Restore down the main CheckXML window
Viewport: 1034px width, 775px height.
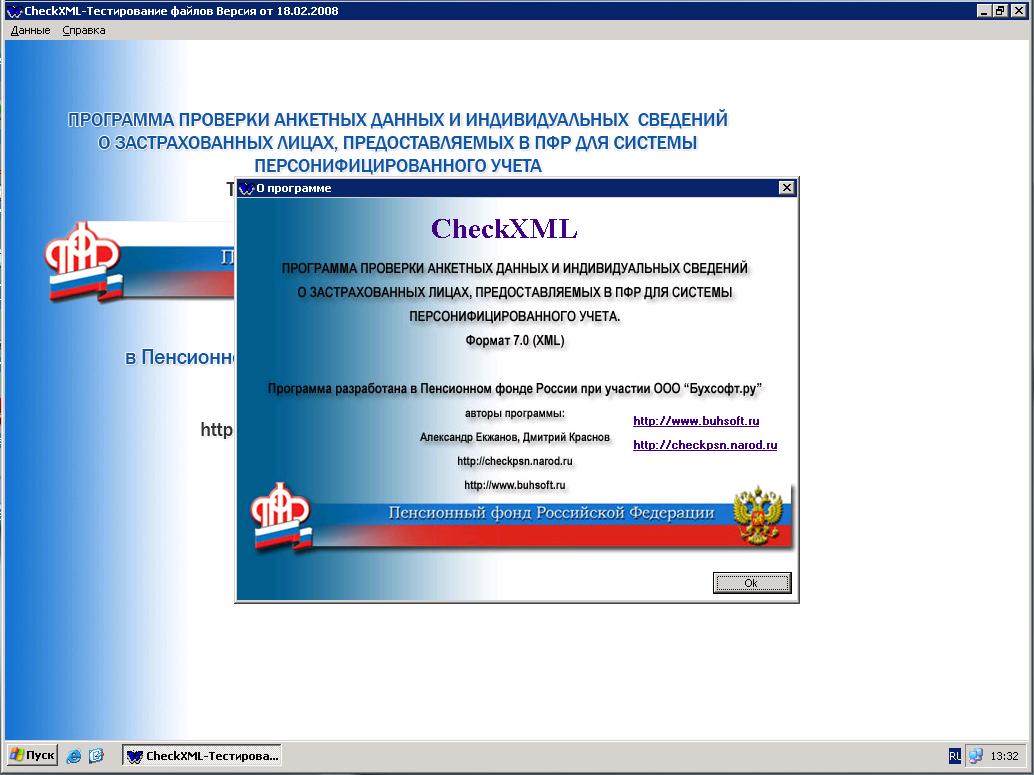point(1001,10)
